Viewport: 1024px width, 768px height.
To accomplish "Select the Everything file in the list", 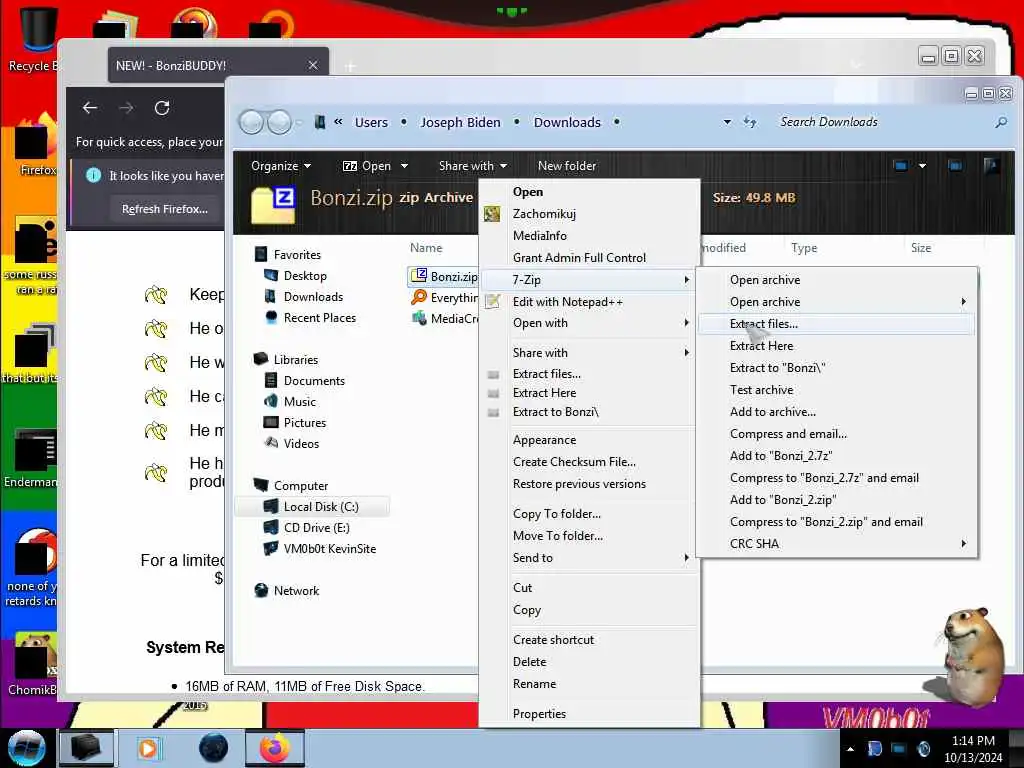I will (444, 298).
